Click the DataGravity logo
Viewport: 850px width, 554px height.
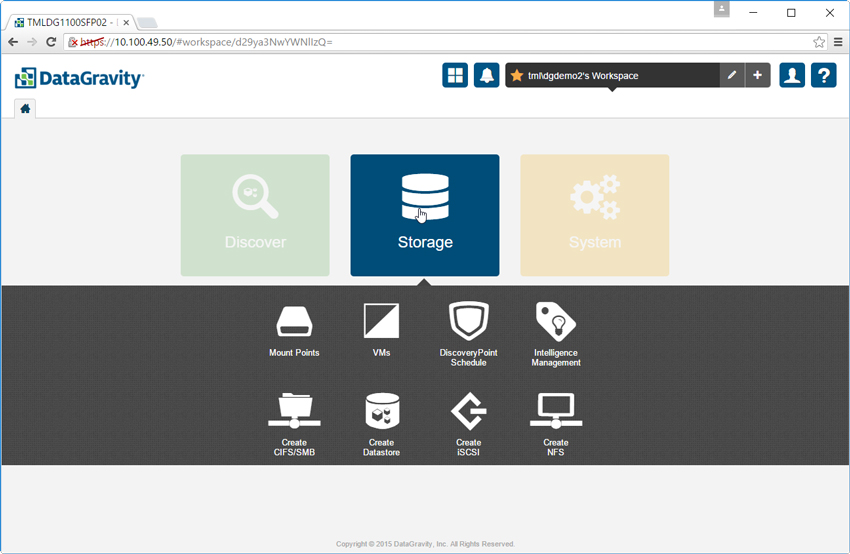pos(79,78)
